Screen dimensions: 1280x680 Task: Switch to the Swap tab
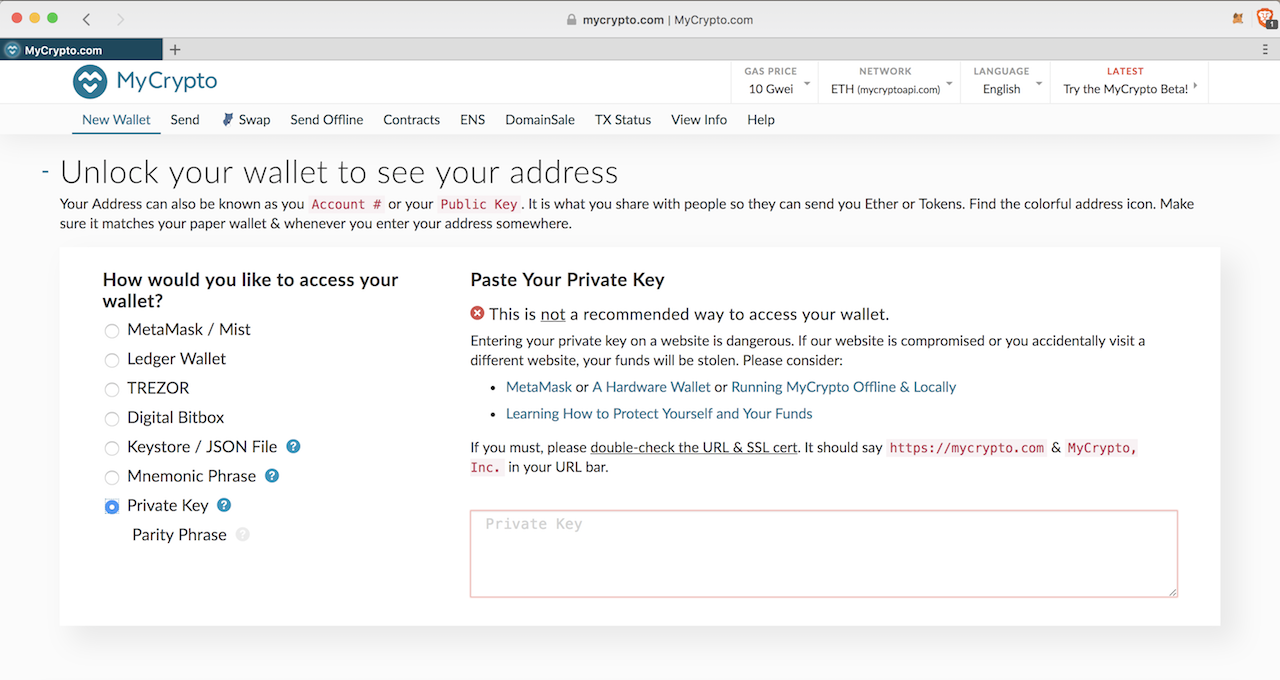(246, 119)
